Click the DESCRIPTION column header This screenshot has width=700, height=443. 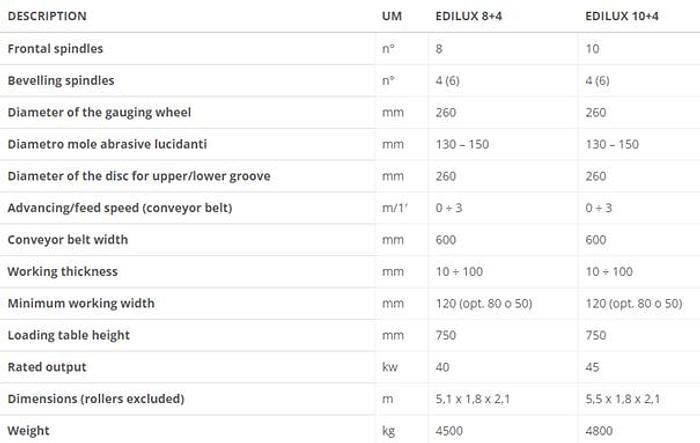tap(47, 16)
